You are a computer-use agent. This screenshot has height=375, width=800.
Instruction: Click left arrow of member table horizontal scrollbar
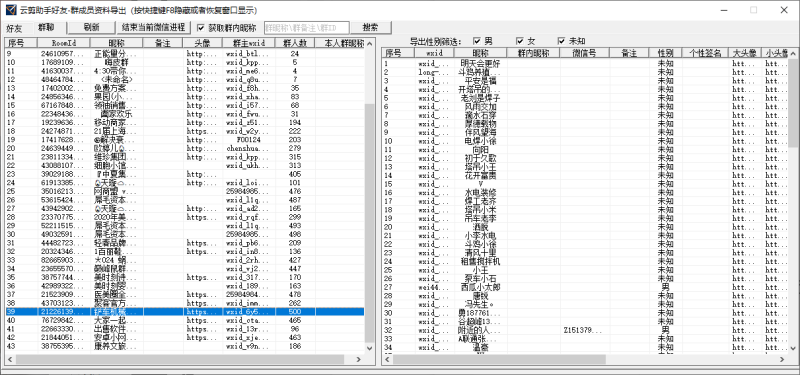pyautogui.click(x=387, y=360)
